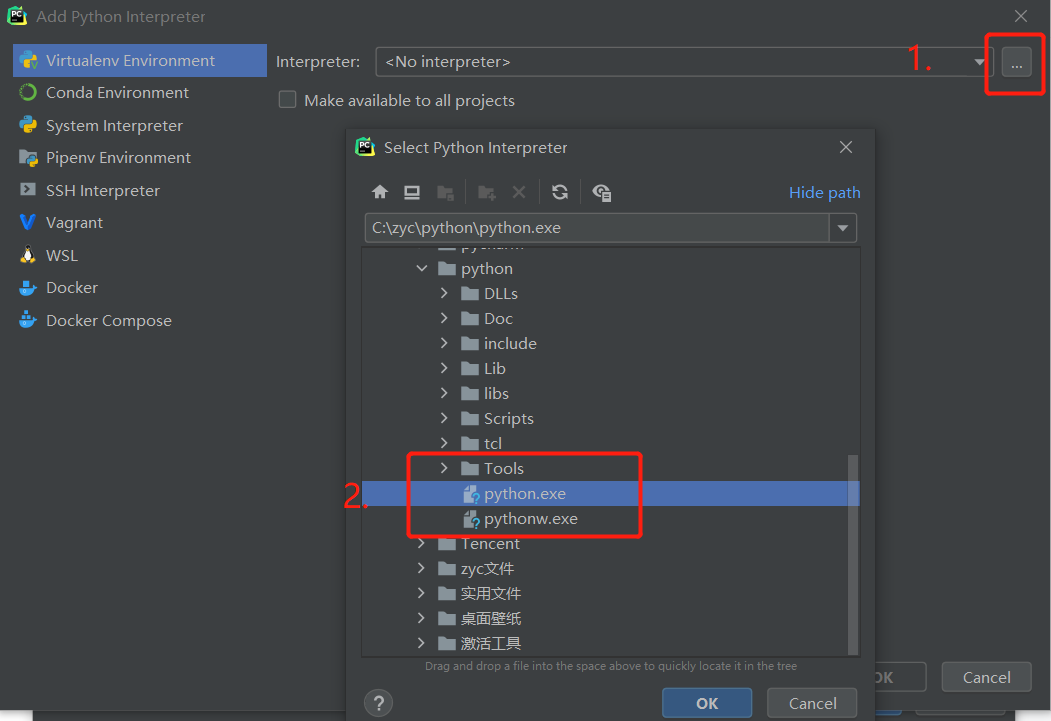Expand the 实用文件 folder
Screen dimensions: 1051x721
pyautogui.click(x=422, y=593)
